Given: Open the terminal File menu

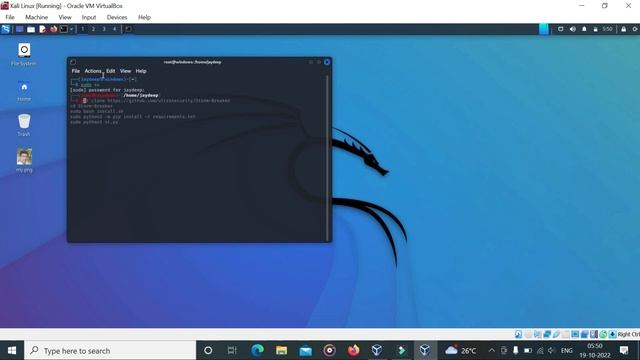Looking at the screenshot, I should pyautogui.click(x=76, y=71).
